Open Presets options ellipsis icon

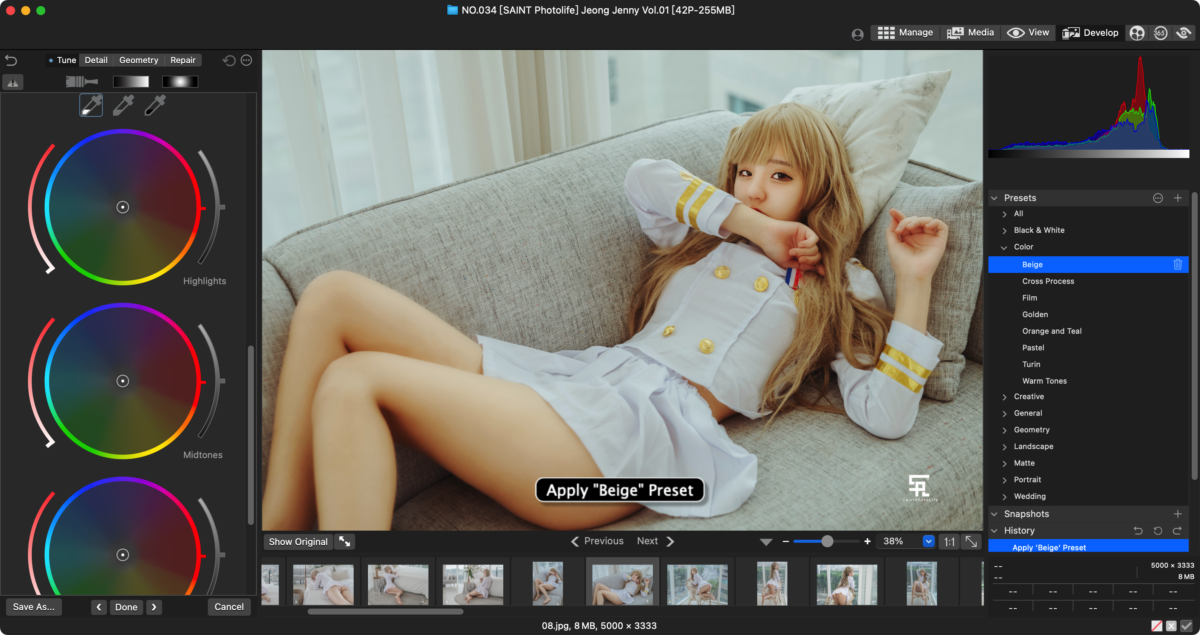point(1158,198)
